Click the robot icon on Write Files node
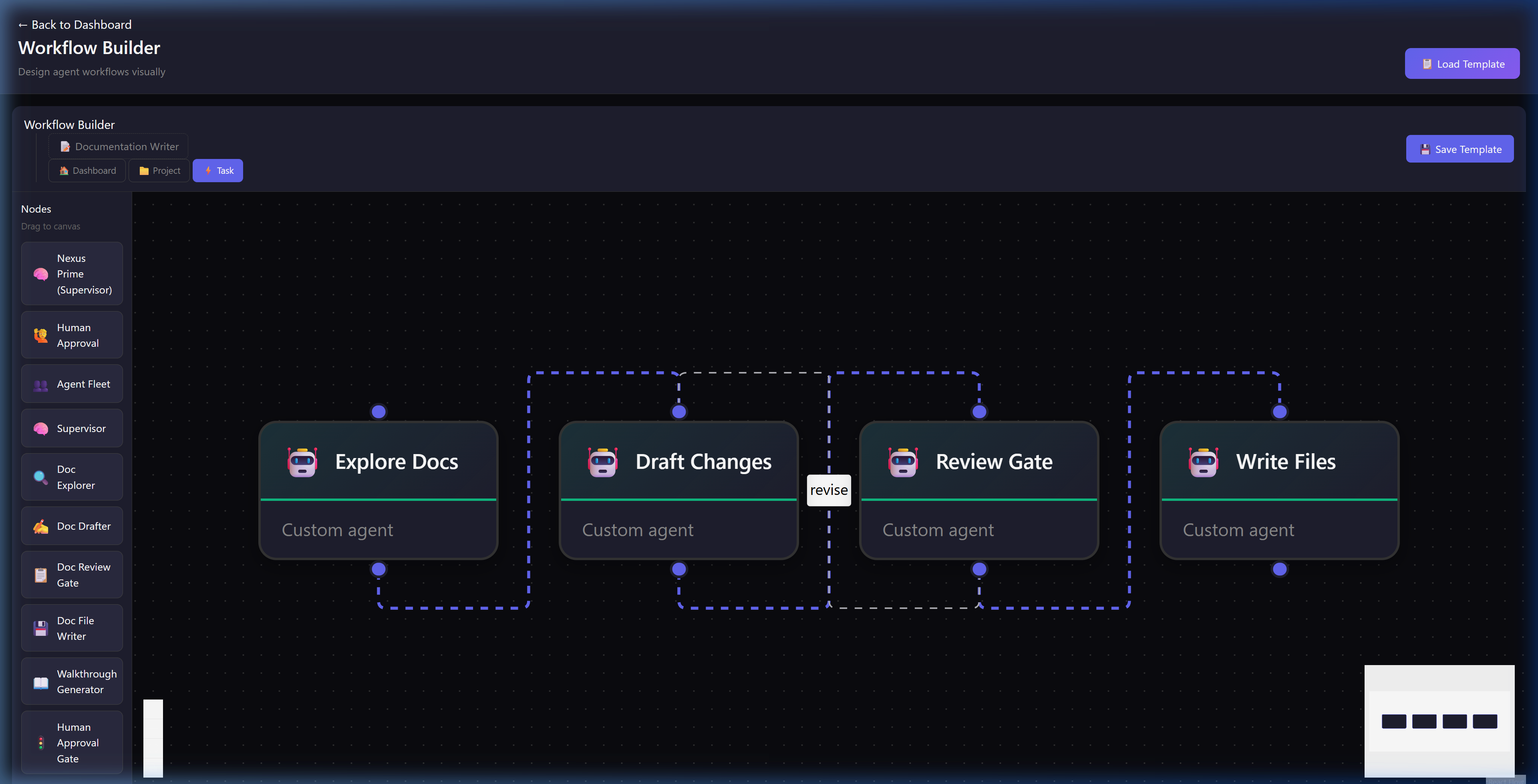Image resolution: width=1538 pixels, height=784 pixels. tap(1203, 462)
